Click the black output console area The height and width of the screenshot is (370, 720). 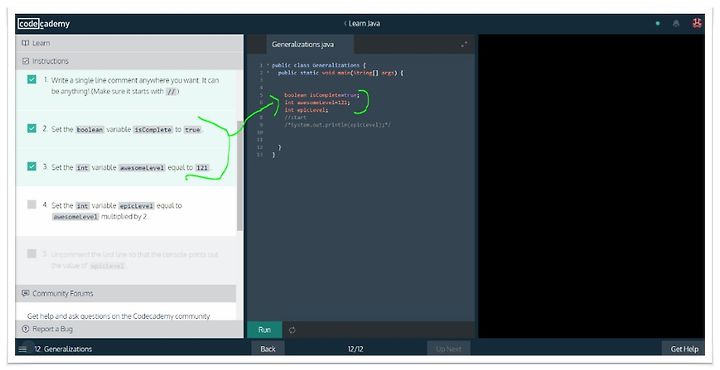click(x=591, y=186)
